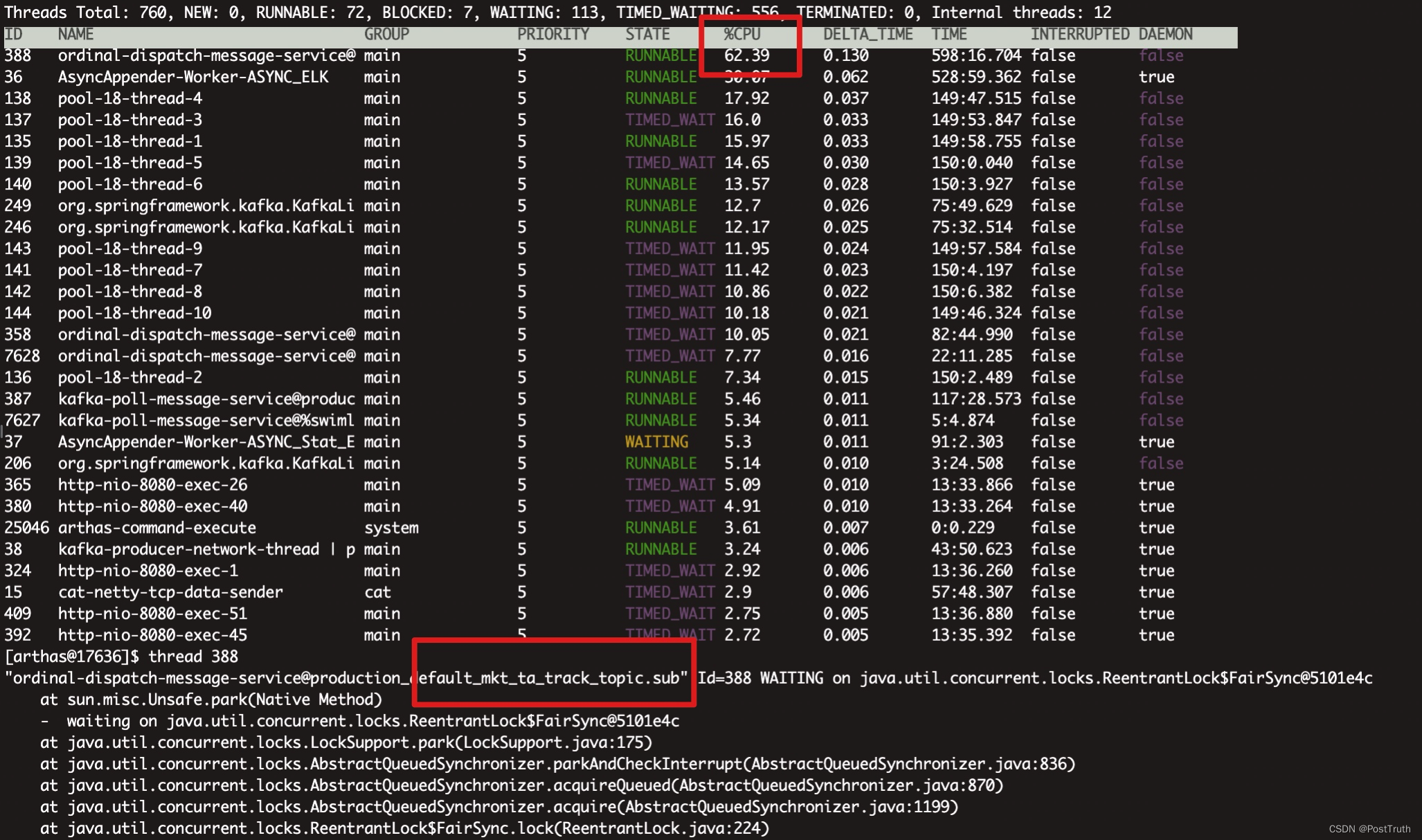Click thread ID 25046

[27, 527]
